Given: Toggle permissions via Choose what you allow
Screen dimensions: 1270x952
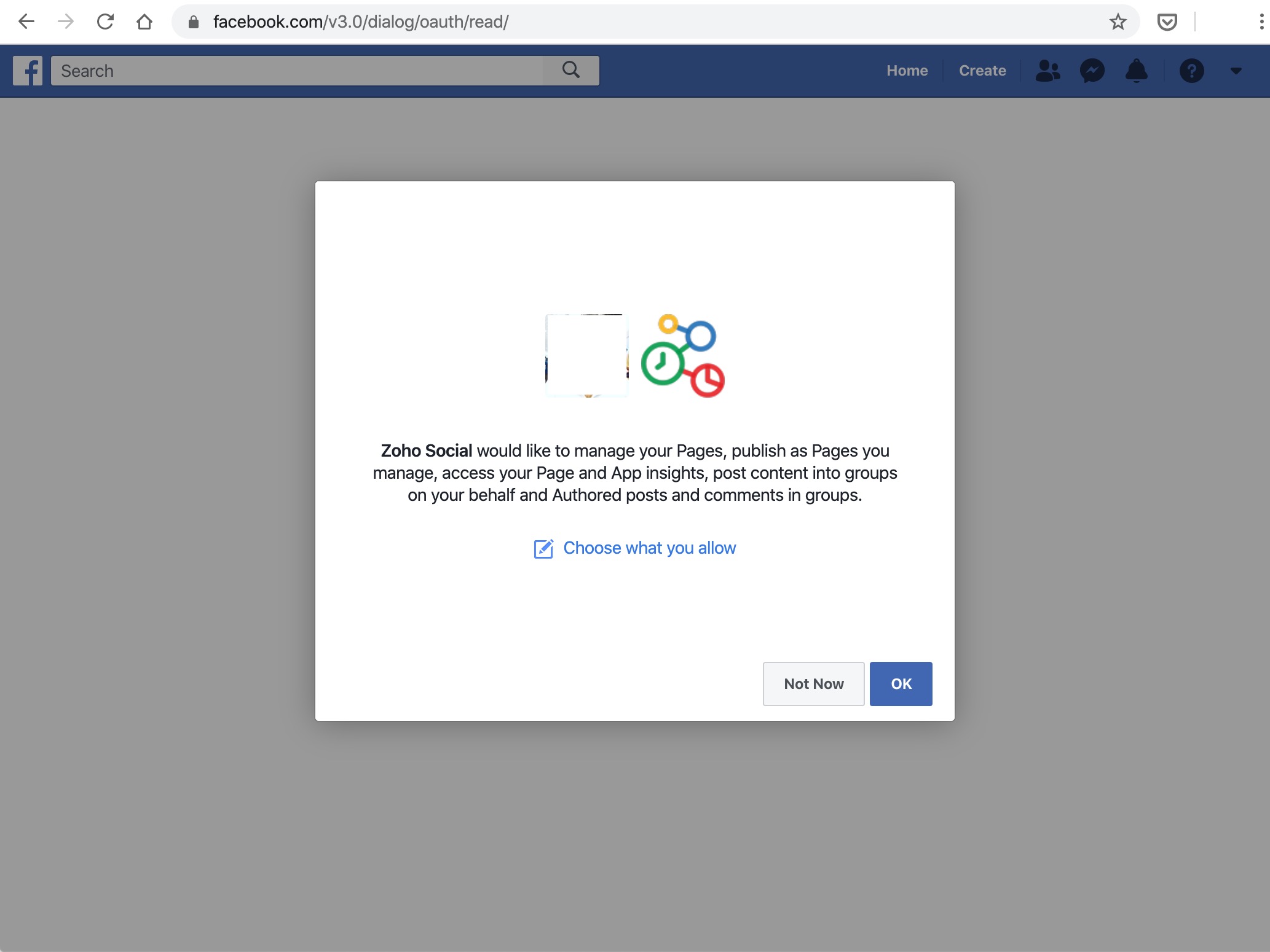Looking at the screenshot, I should [x=635, y=548].
